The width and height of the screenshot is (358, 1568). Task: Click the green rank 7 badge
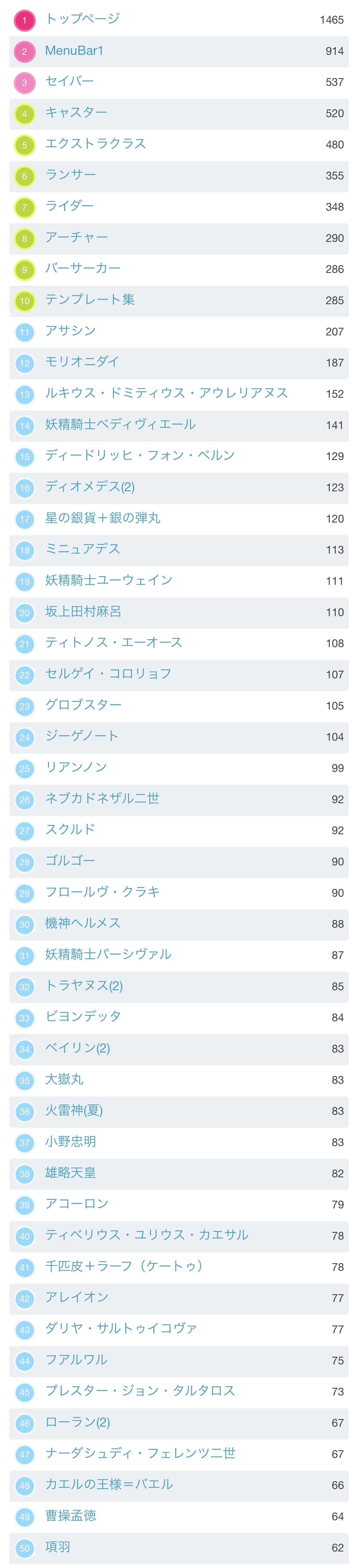click(24, 208)
